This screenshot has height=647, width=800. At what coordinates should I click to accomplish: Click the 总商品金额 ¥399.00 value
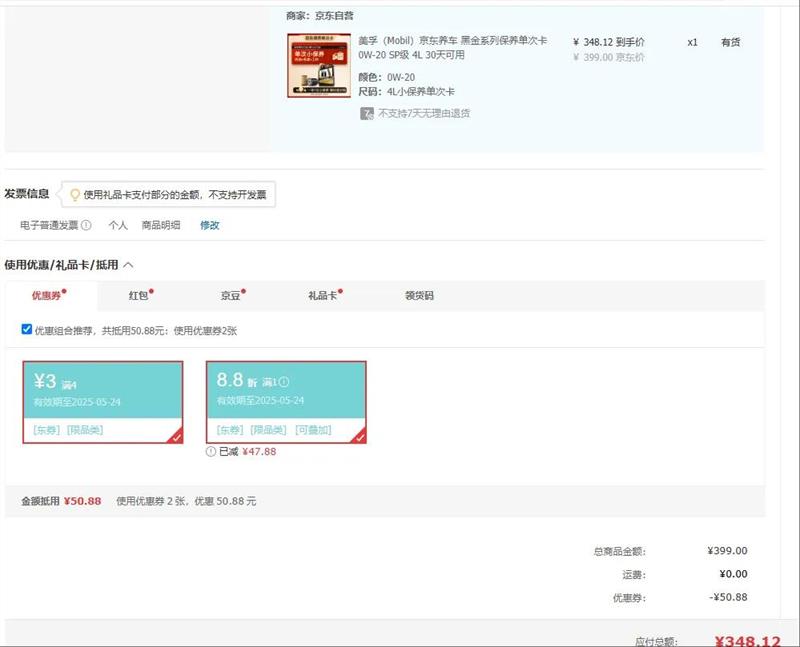point(727,551)
